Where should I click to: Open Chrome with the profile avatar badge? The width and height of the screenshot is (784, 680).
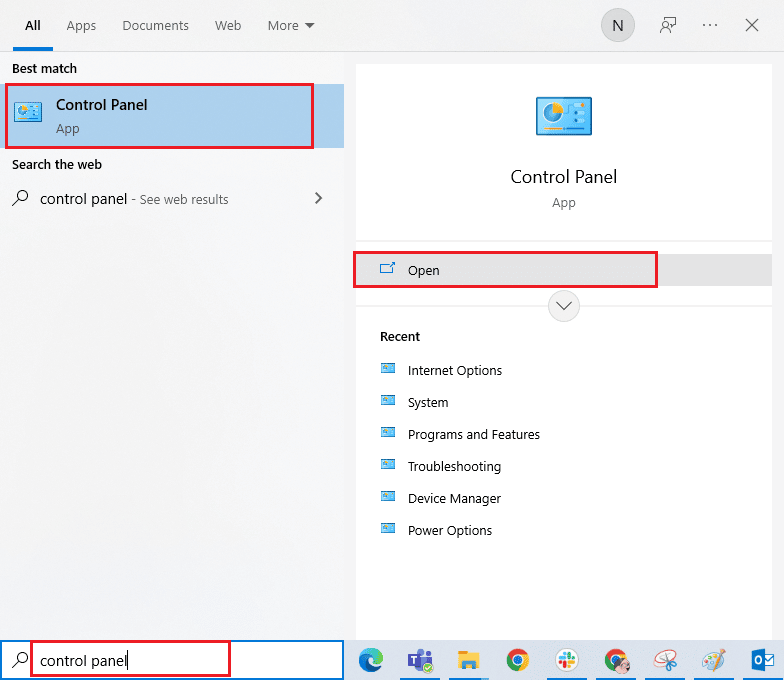click(x=616, y=660)
